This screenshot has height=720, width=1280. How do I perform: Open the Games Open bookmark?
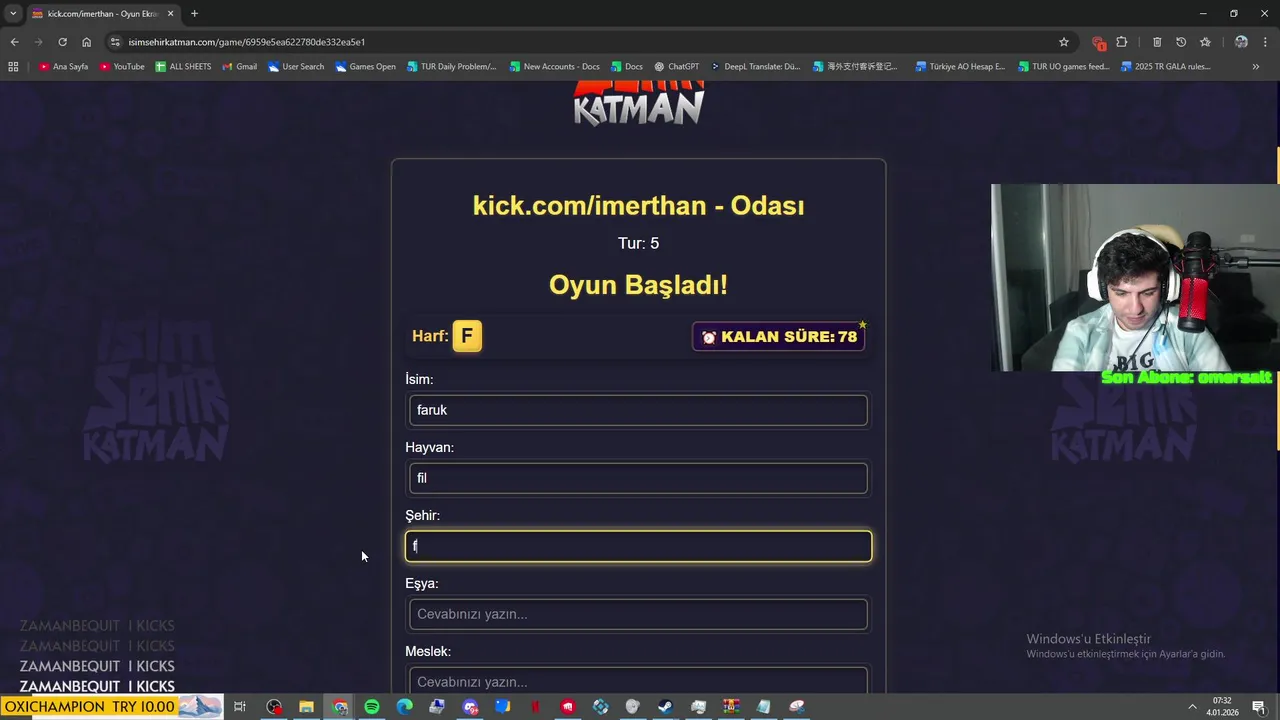(x=366, y=67)
